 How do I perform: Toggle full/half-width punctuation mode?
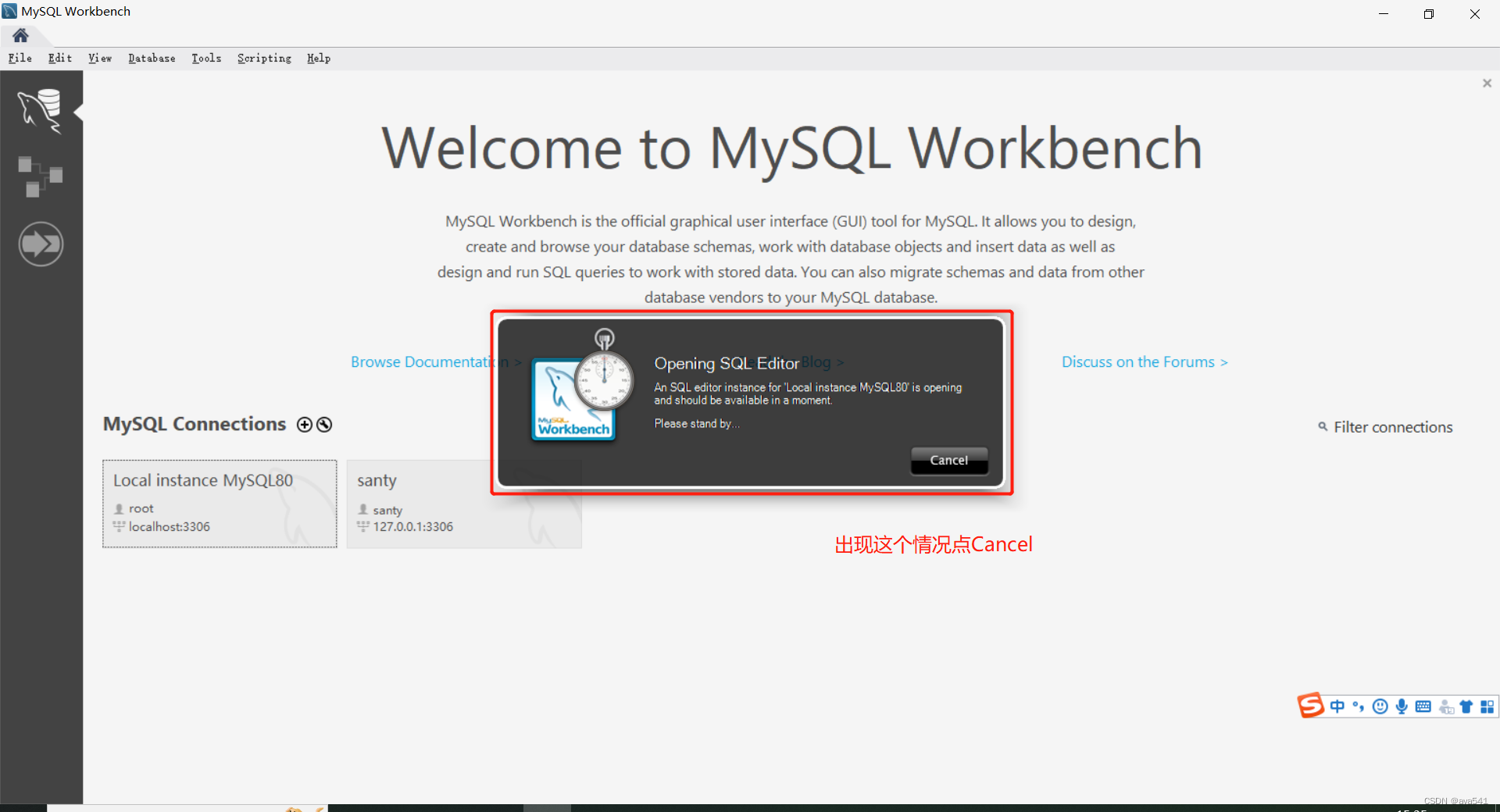1358,706
